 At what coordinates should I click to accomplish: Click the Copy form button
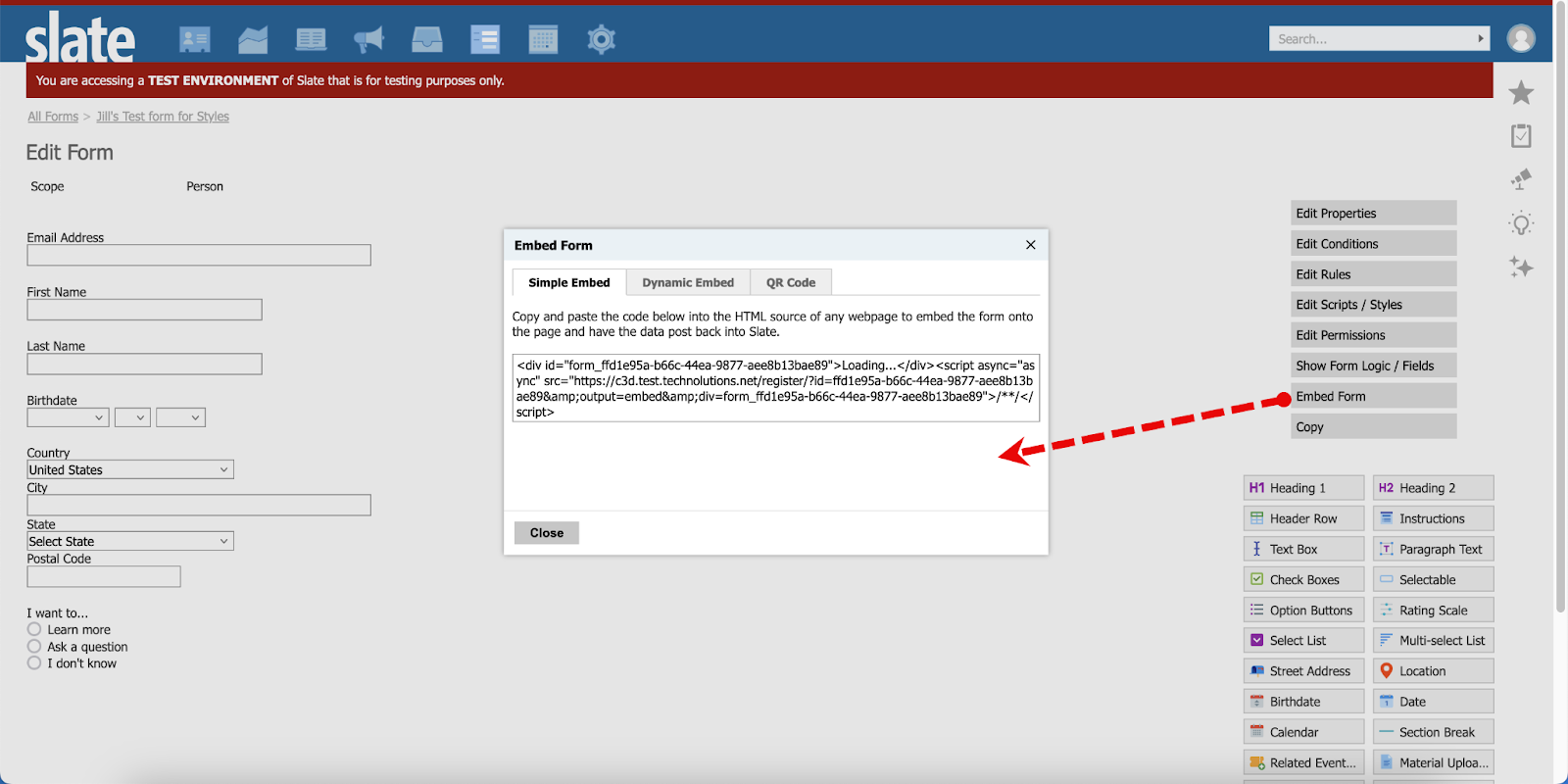click(x=1374, y=426)
